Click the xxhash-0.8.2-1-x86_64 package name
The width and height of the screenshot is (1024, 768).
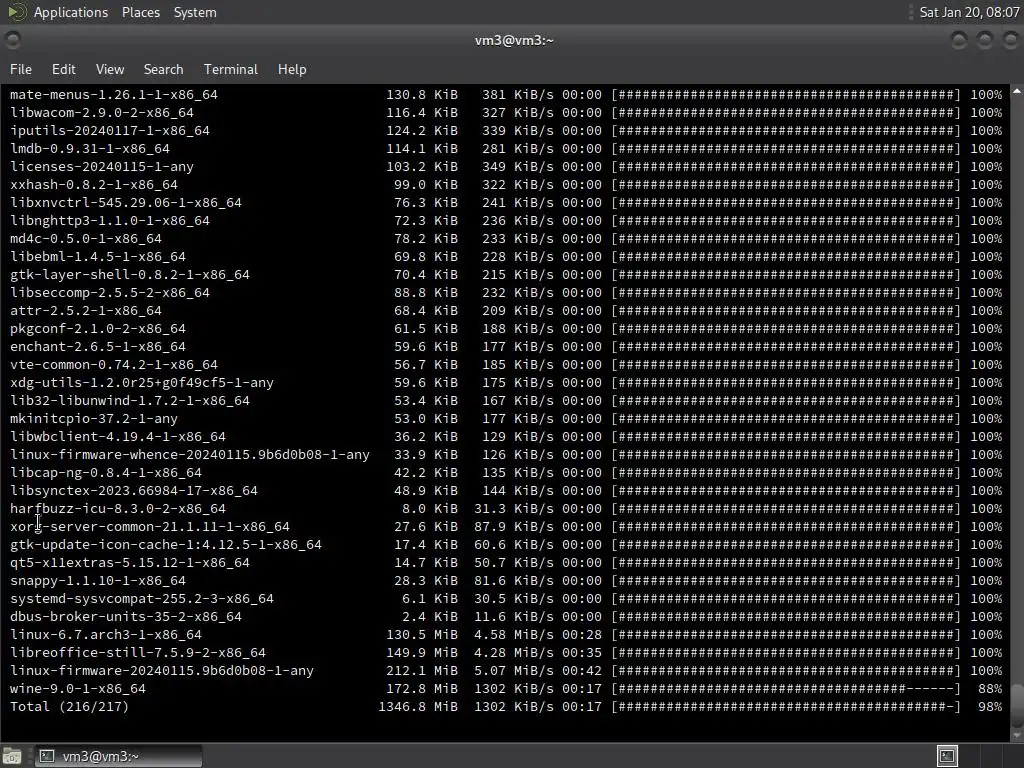click(93, 185)
